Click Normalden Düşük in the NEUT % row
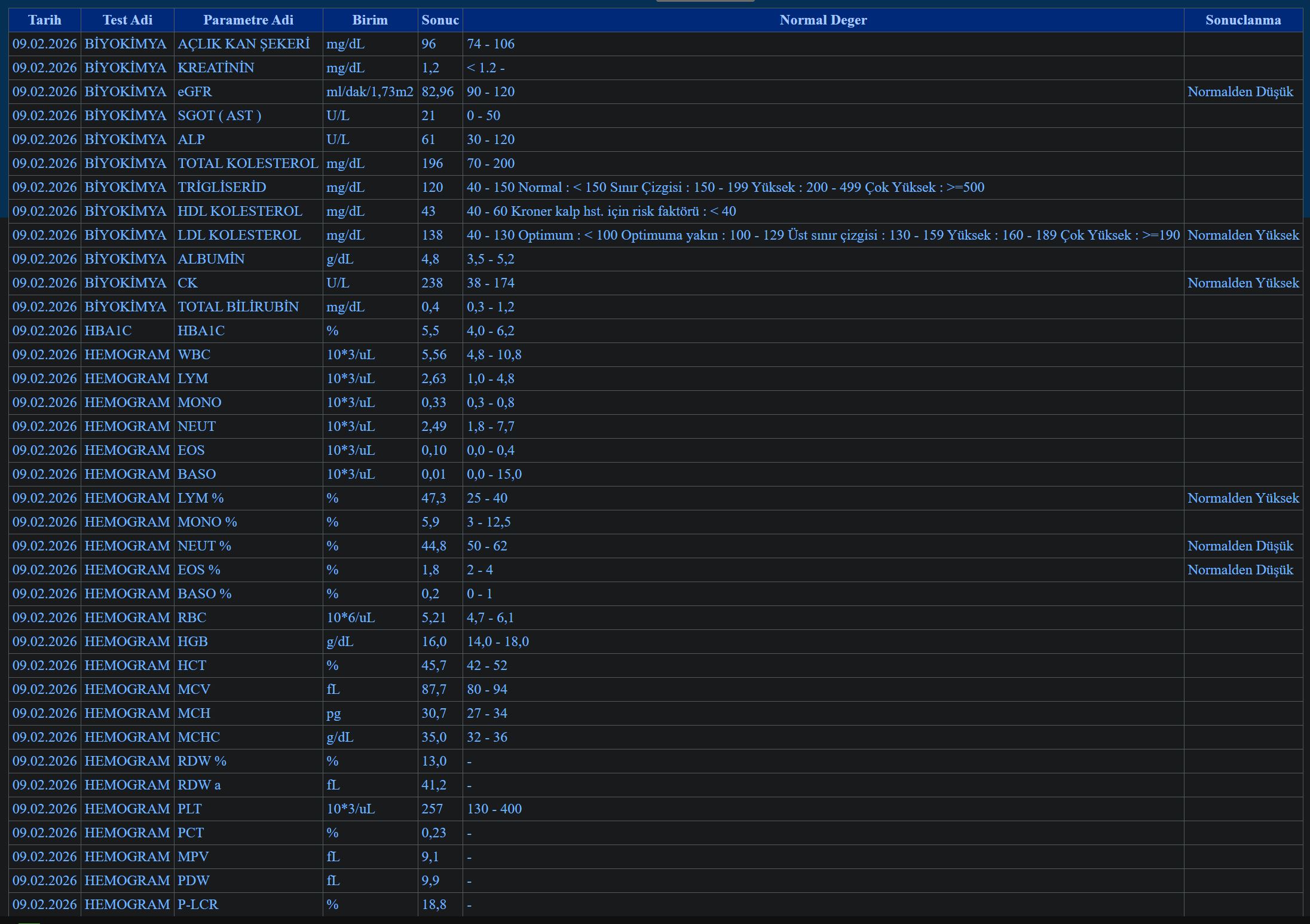The width and height of the screenshot is (1310, 924). 1240,546
